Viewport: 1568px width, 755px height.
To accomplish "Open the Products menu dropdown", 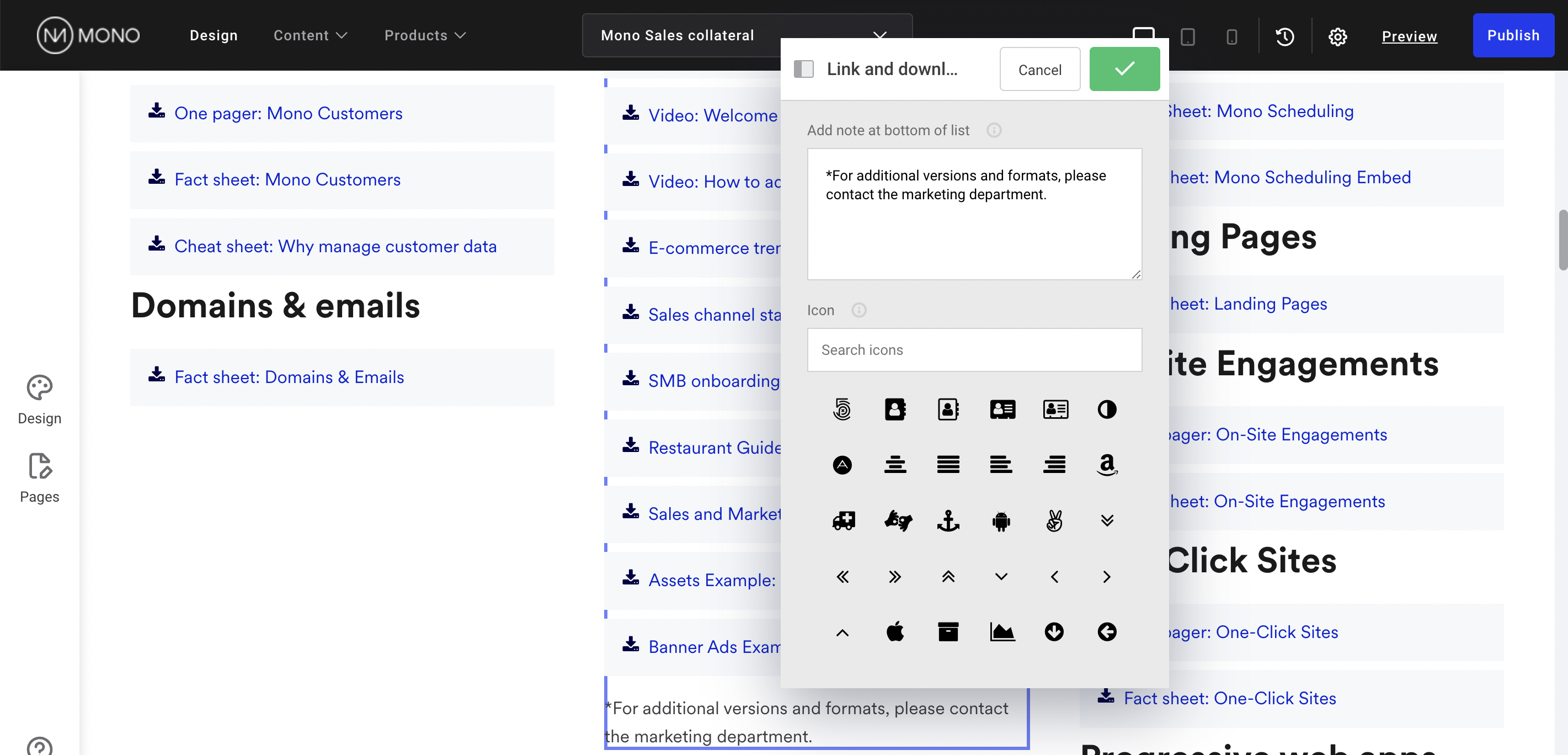I will tap(425, 35).
